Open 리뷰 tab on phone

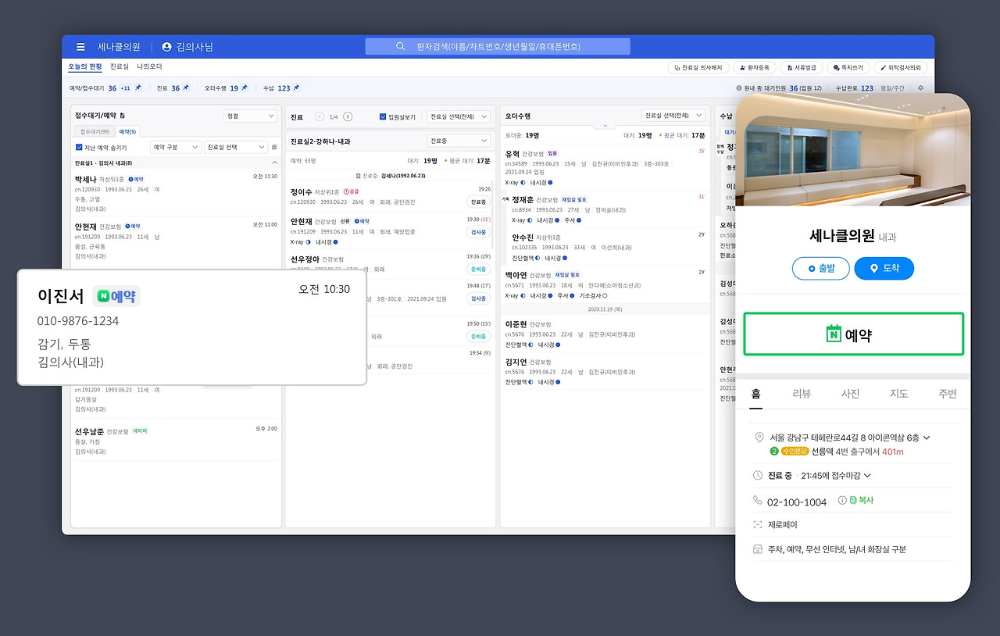[801, 394]
